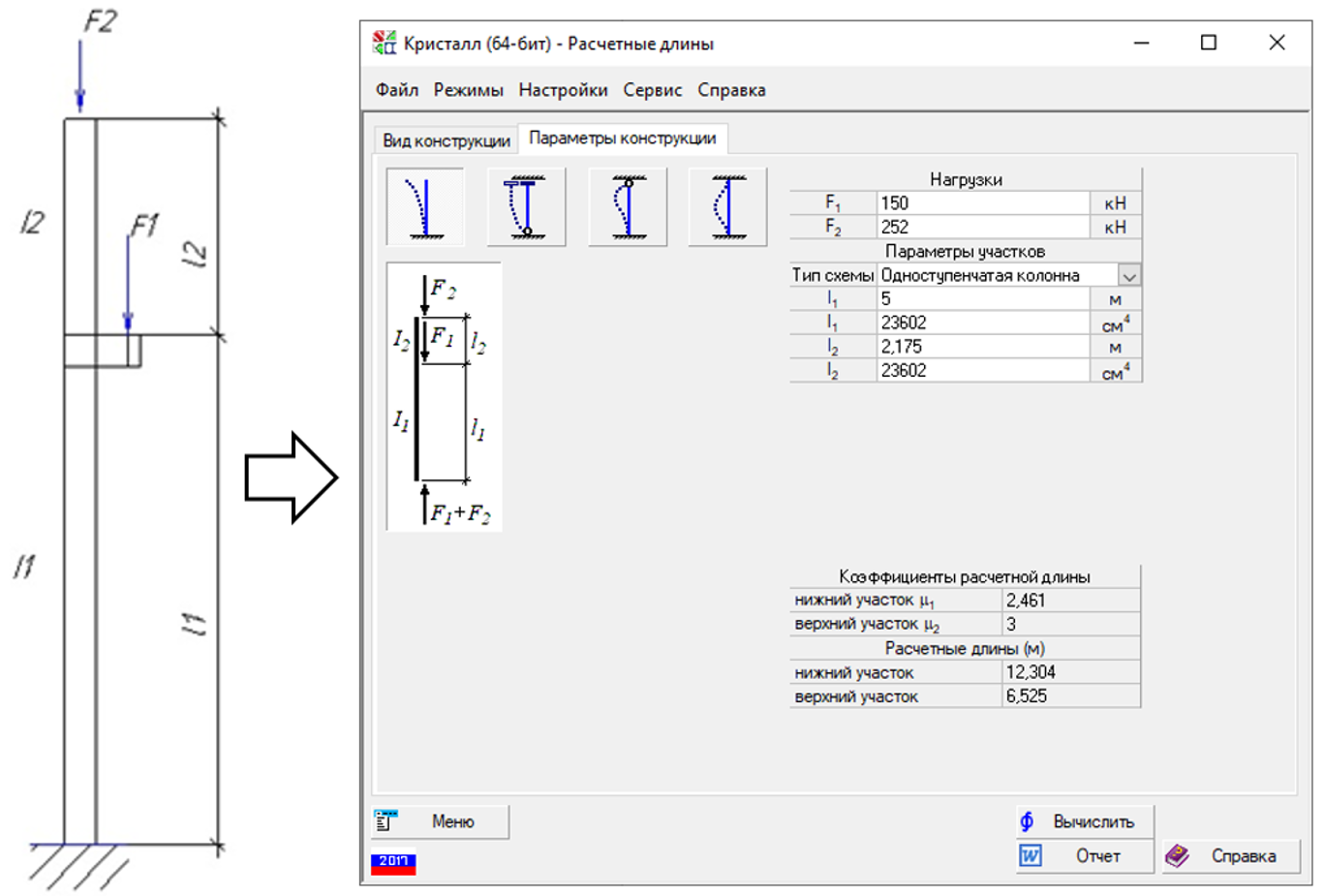The height and width of the screenshot is (896, 1324).
Task: Click the book icon on Справка button
Action: 1177,856
